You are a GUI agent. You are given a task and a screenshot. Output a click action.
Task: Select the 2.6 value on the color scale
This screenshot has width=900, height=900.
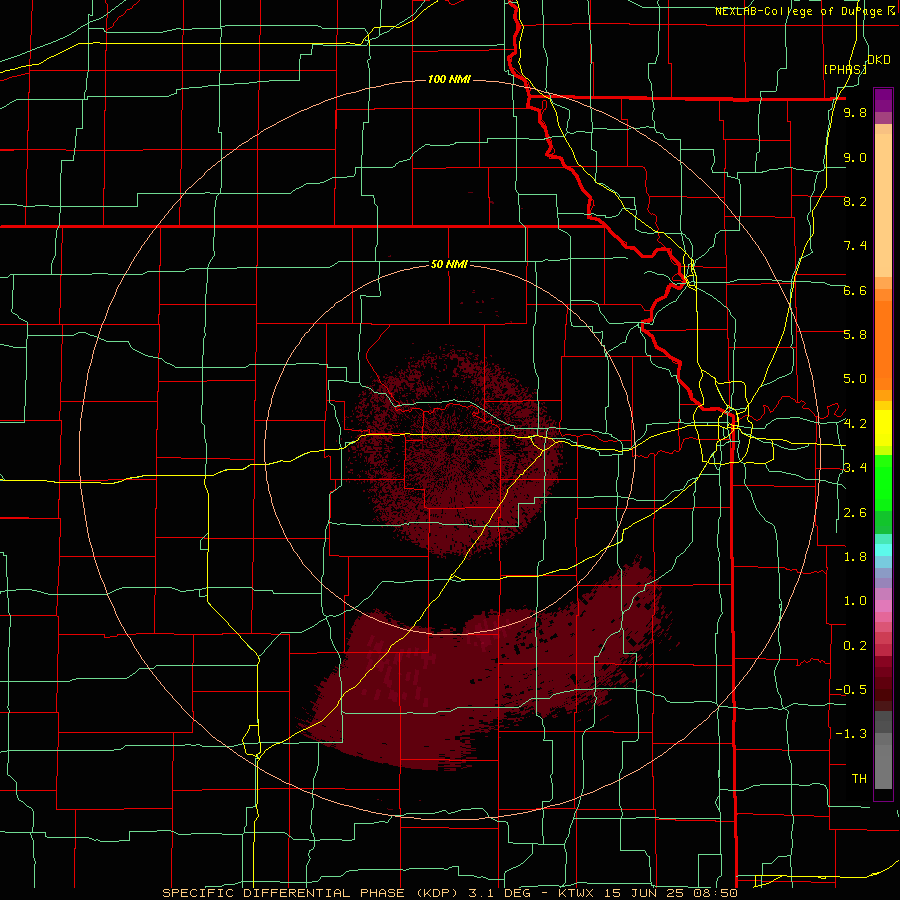click(855, 513)
